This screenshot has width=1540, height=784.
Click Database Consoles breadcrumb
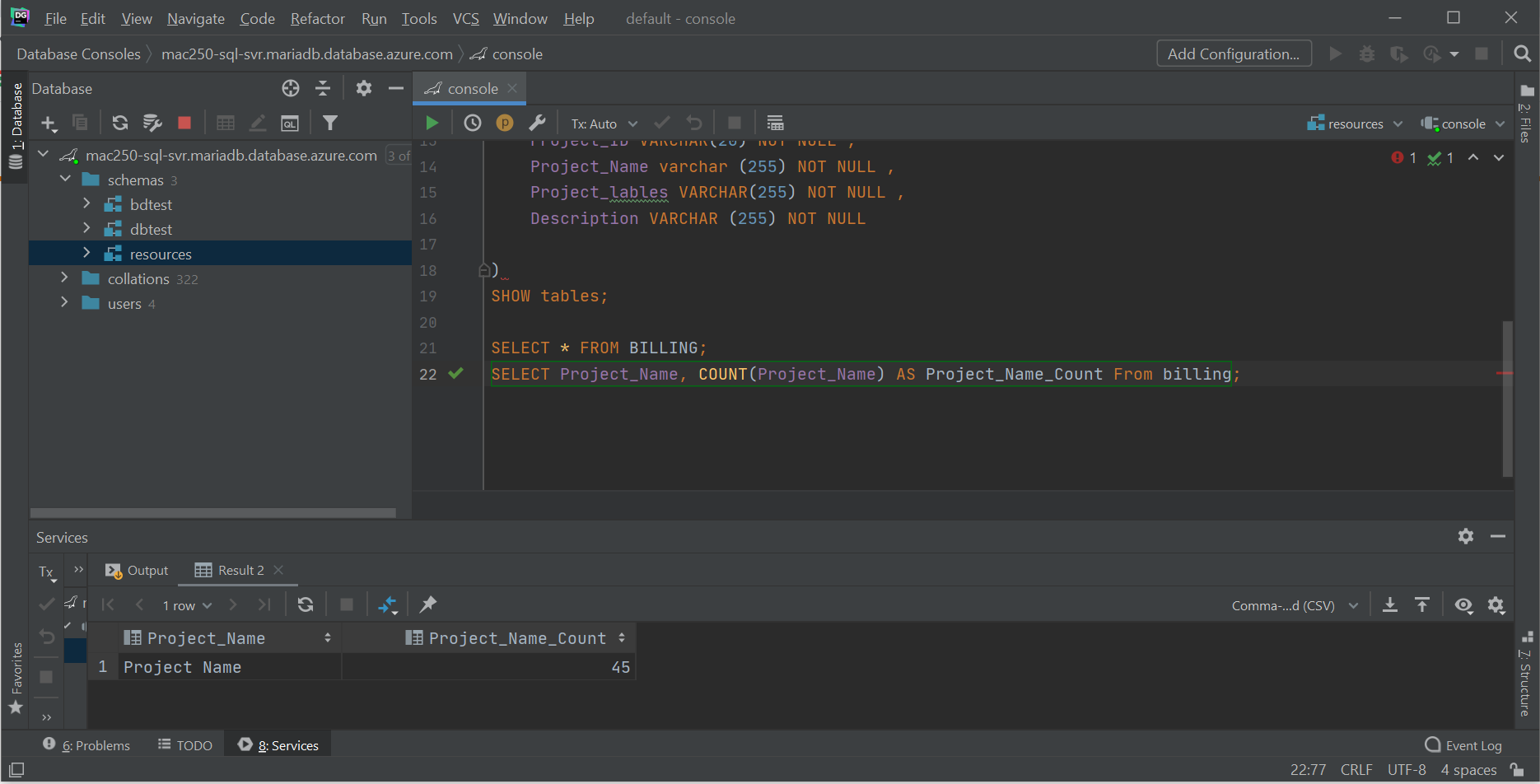pos(78,54)
